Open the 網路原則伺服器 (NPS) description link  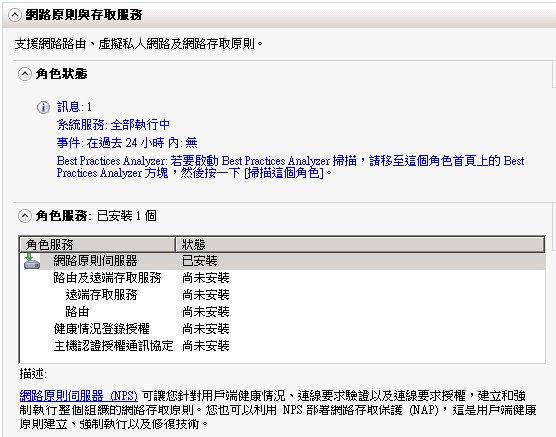tap(78, 395)
